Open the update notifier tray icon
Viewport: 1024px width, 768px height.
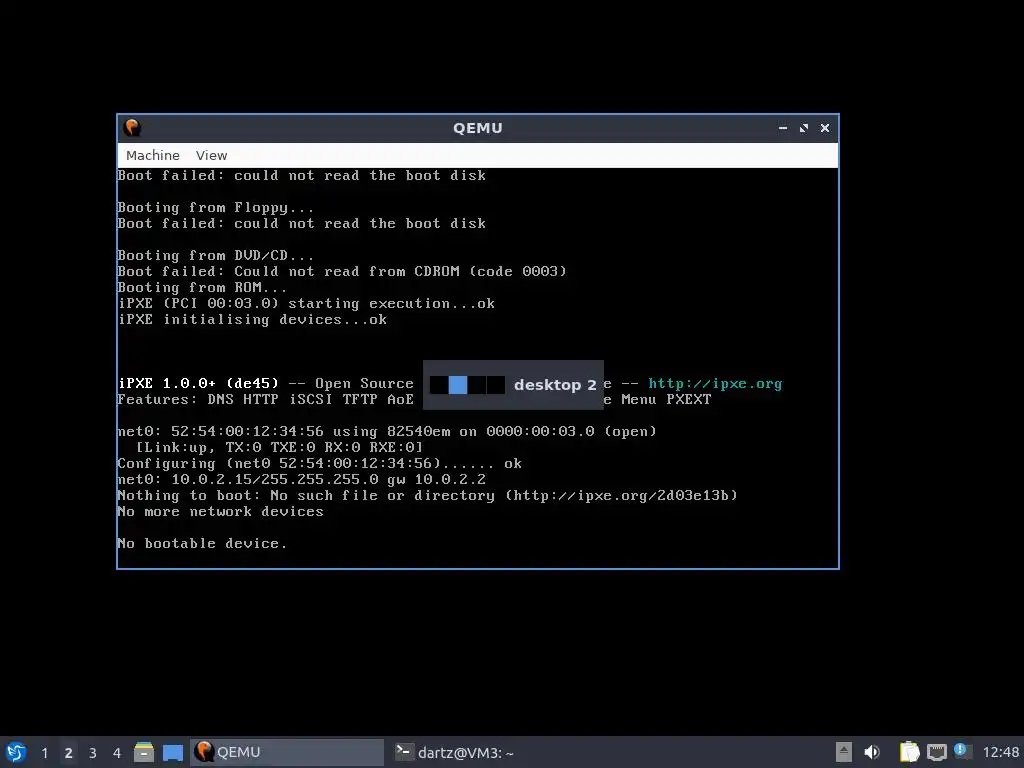[962, 751]
